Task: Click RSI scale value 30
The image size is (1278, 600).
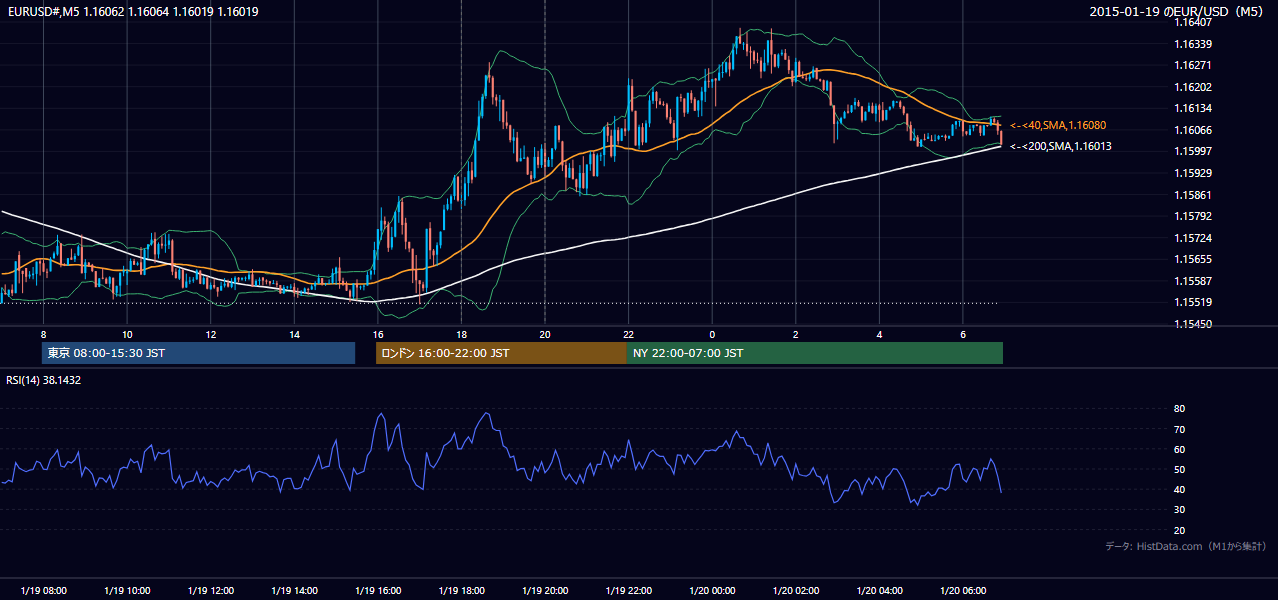Action: click(1180, 510)
